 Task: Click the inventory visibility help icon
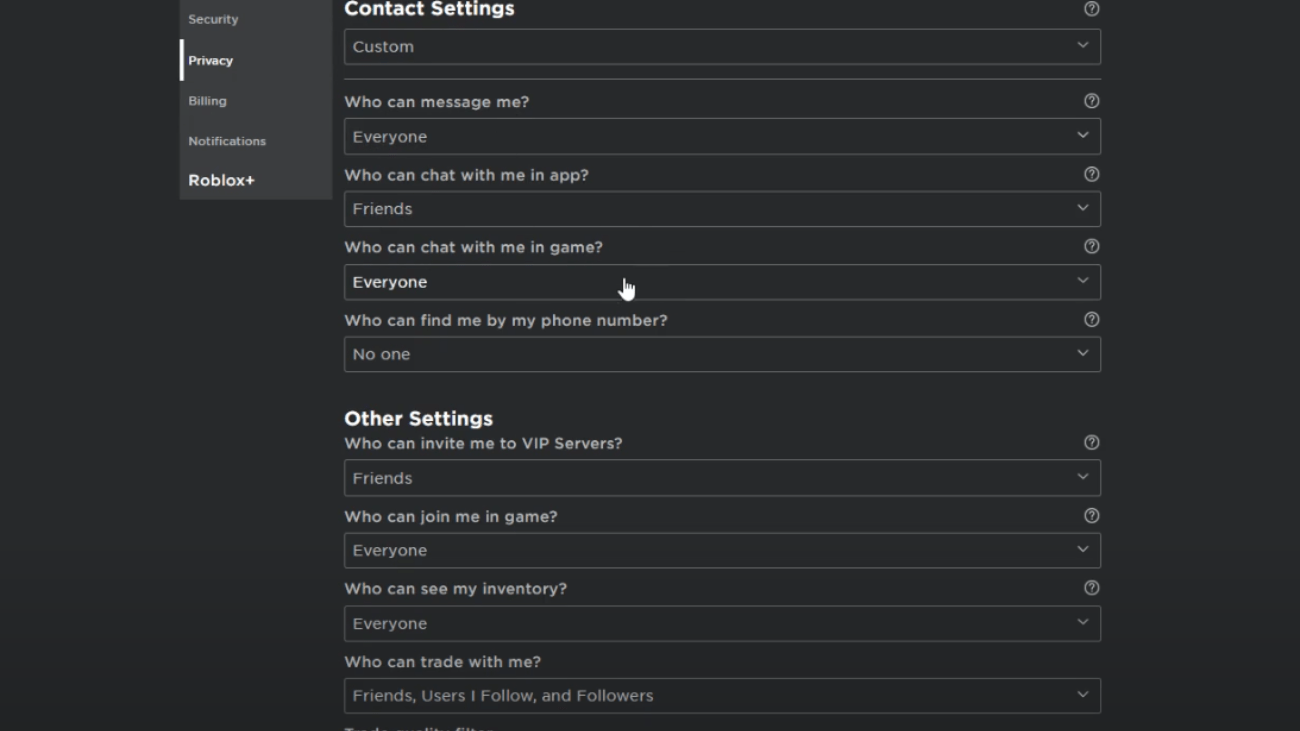click(x=1091, y=588)
